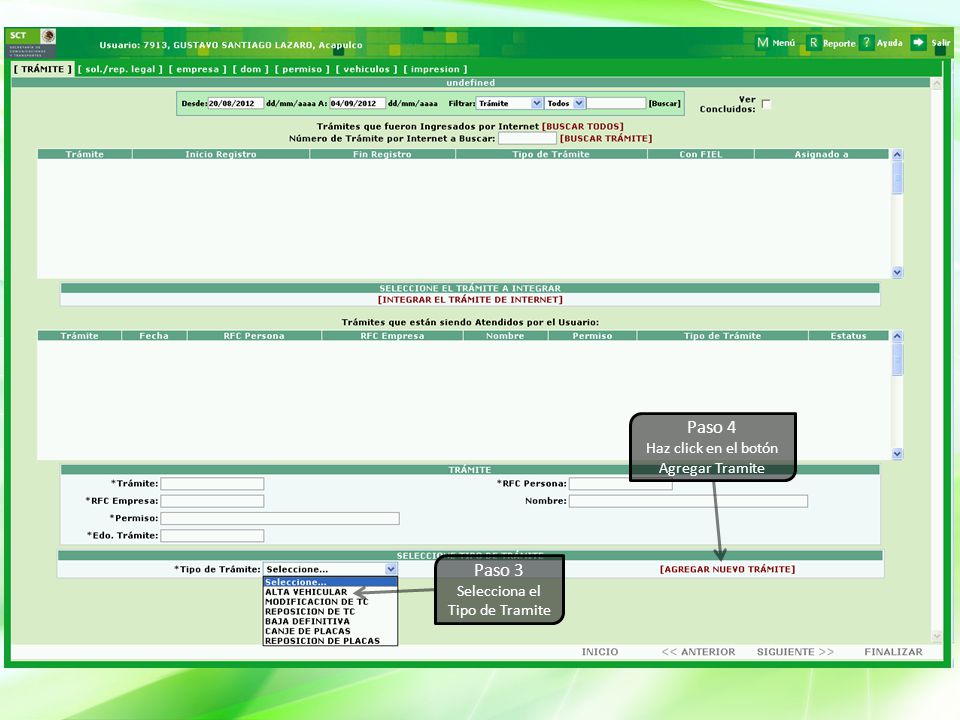Click the Con FIEL column header

[x=700, y=154]
